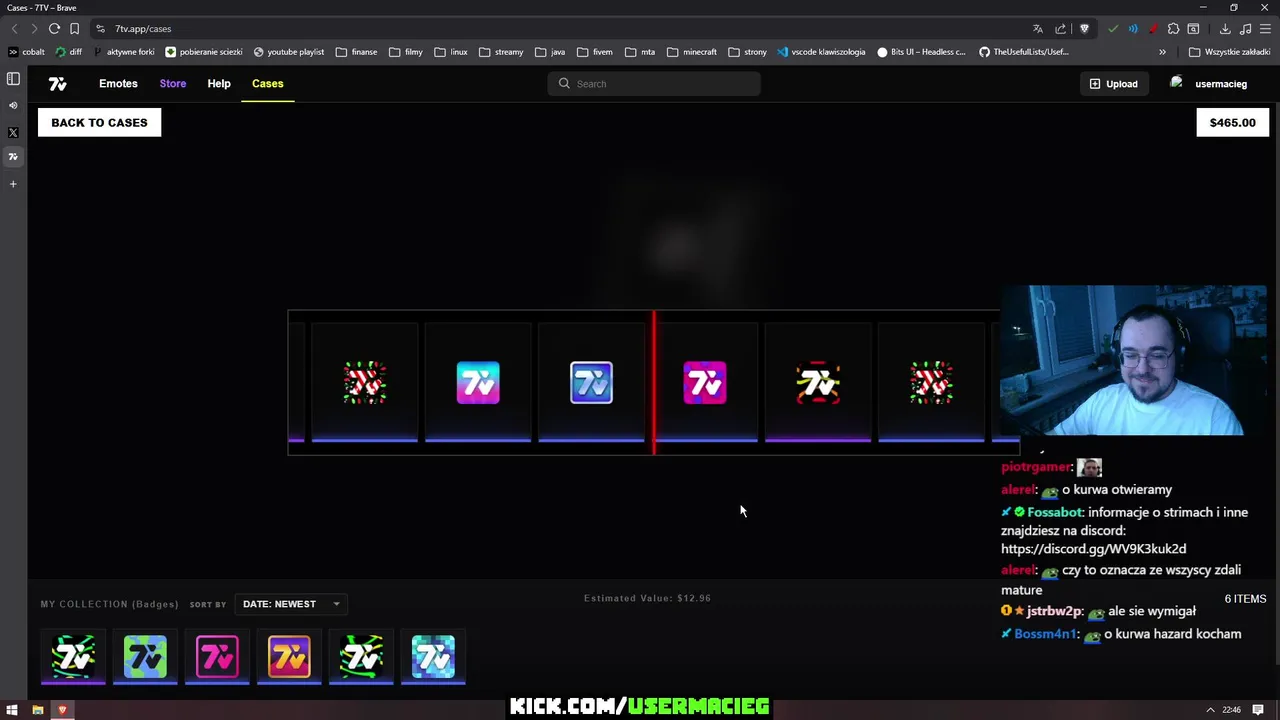
Task: Open the vscode klawiszologia bookmark
Action: pyautogui.click(x=821, y=52)
